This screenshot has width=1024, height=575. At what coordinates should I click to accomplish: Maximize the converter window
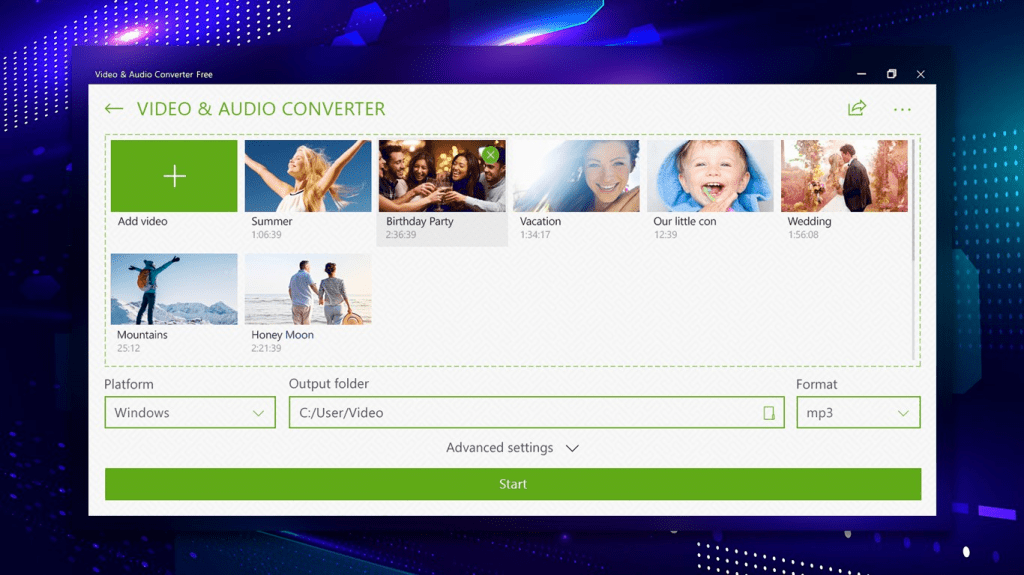[891, 74]
